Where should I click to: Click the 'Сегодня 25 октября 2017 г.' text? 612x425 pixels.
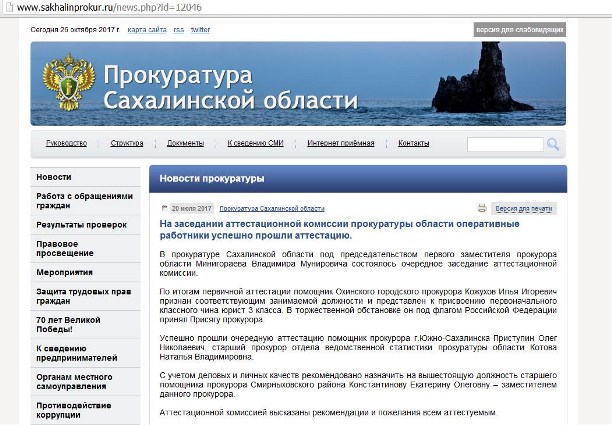[x=75, y=30]
